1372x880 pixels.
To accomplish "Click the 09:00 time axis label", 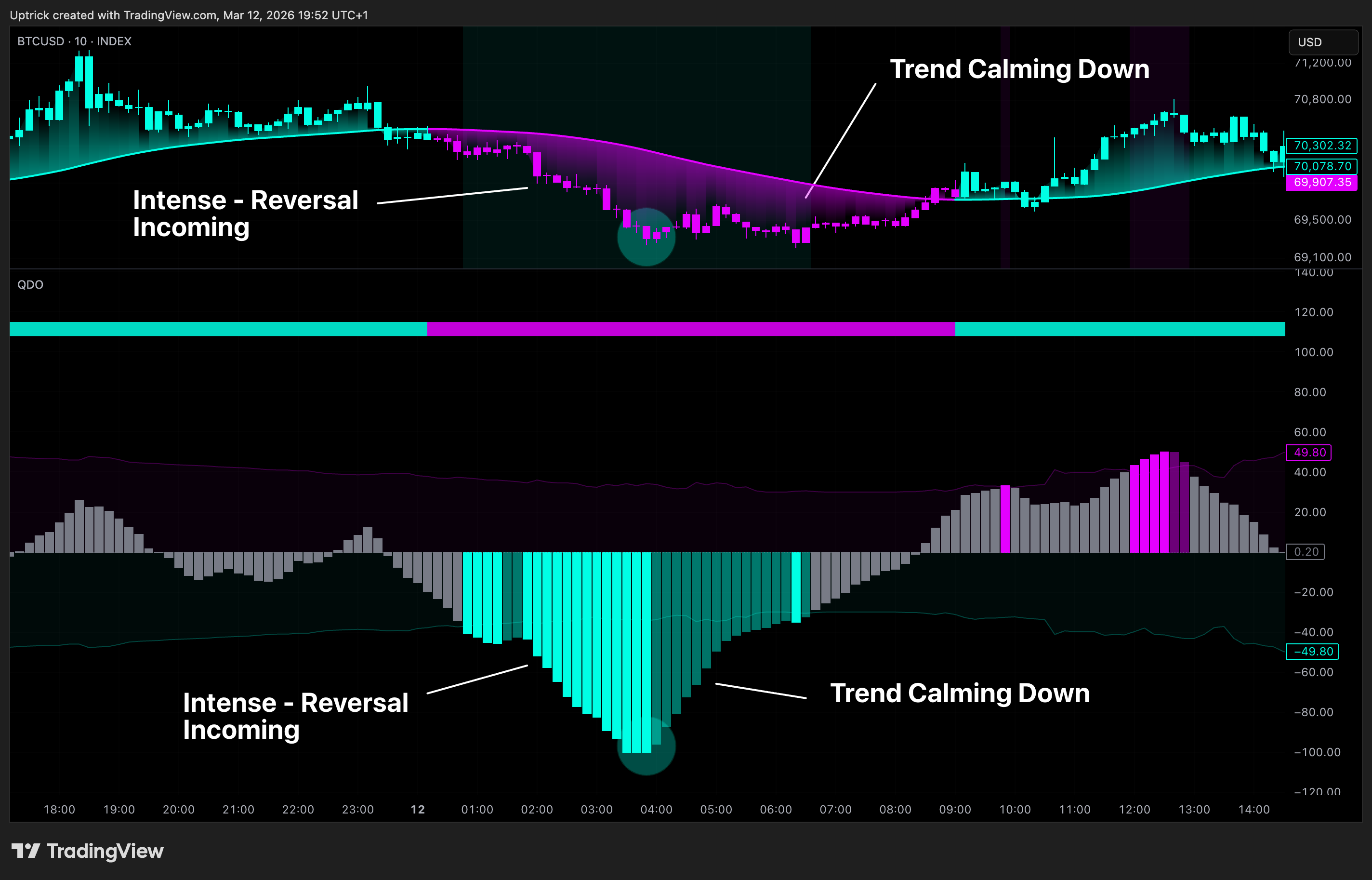I will (x=955, y=810).
